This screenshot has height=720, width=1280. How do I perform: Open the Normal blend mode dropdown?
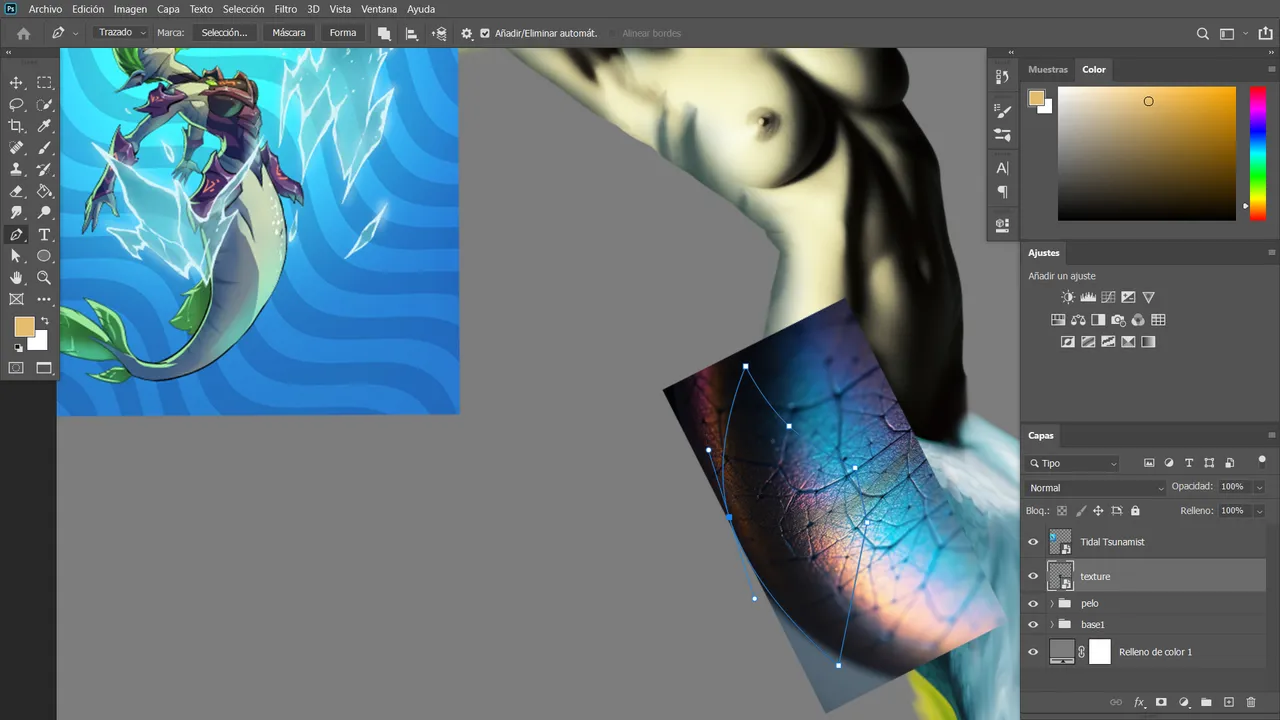point(1097,488)
